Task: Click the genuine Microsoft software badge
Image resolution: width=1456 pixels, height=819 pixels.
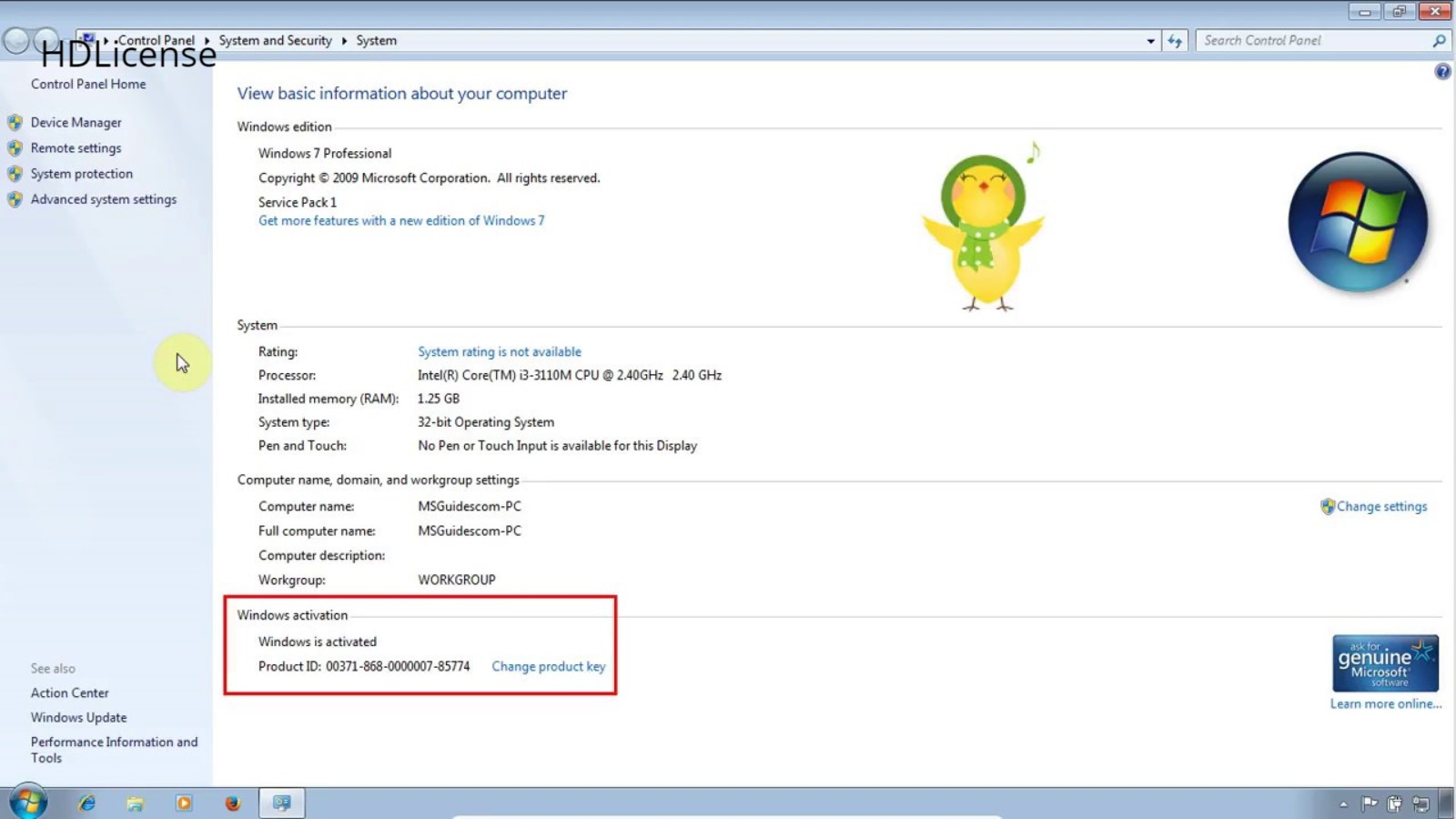Action: (1385, 663)
